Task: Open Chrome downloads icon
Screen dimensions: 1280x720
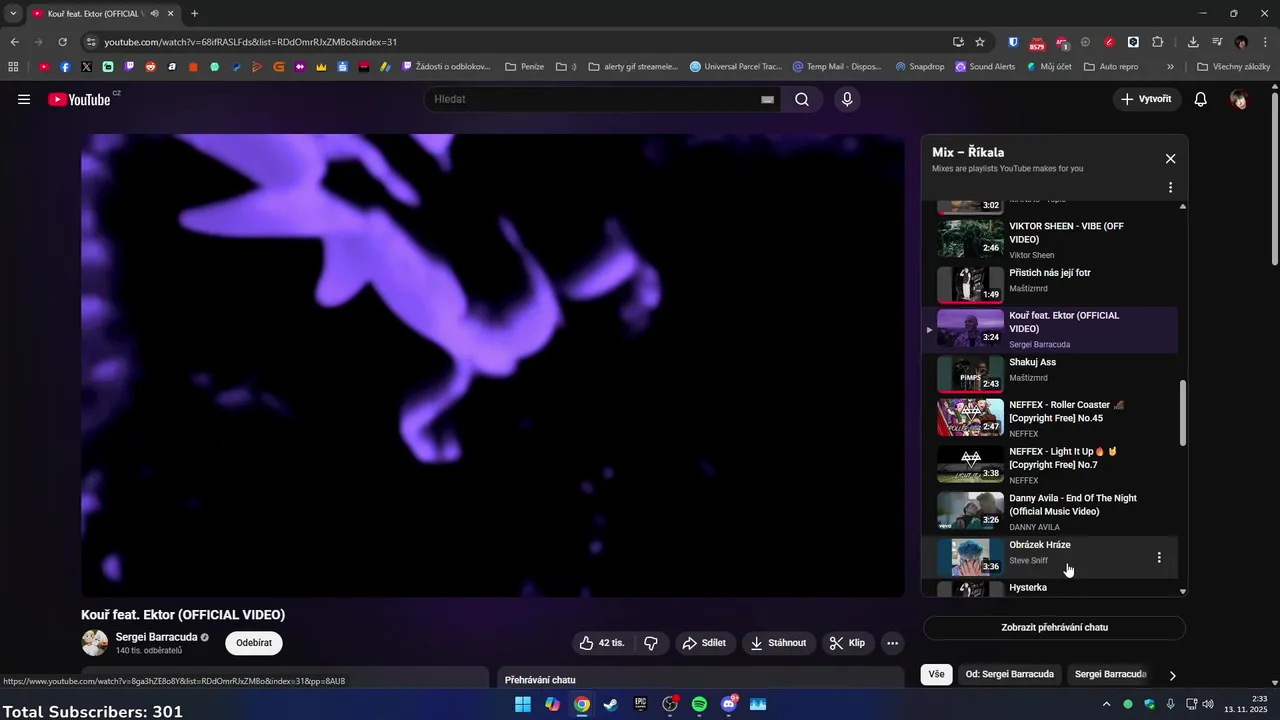Action: click(1193, 42)
